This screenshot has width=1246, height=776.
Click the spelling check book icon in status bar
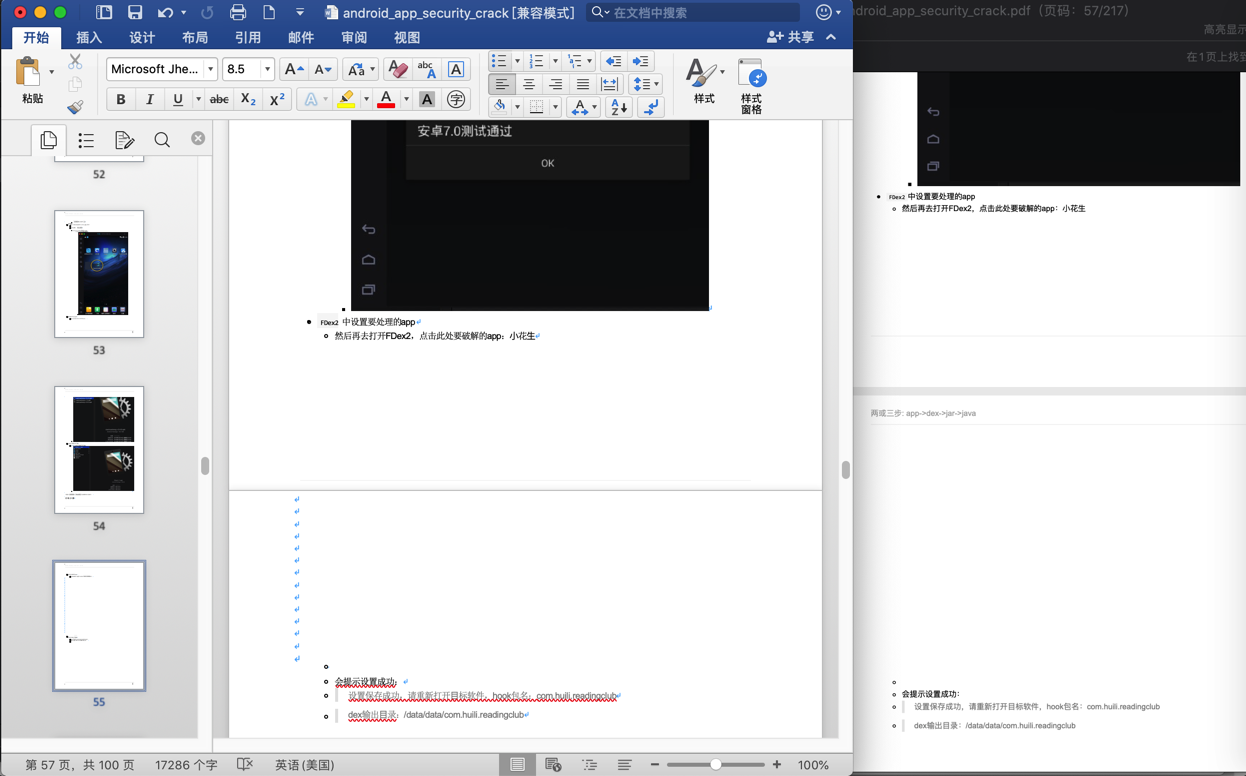click(x=245, y=764)
